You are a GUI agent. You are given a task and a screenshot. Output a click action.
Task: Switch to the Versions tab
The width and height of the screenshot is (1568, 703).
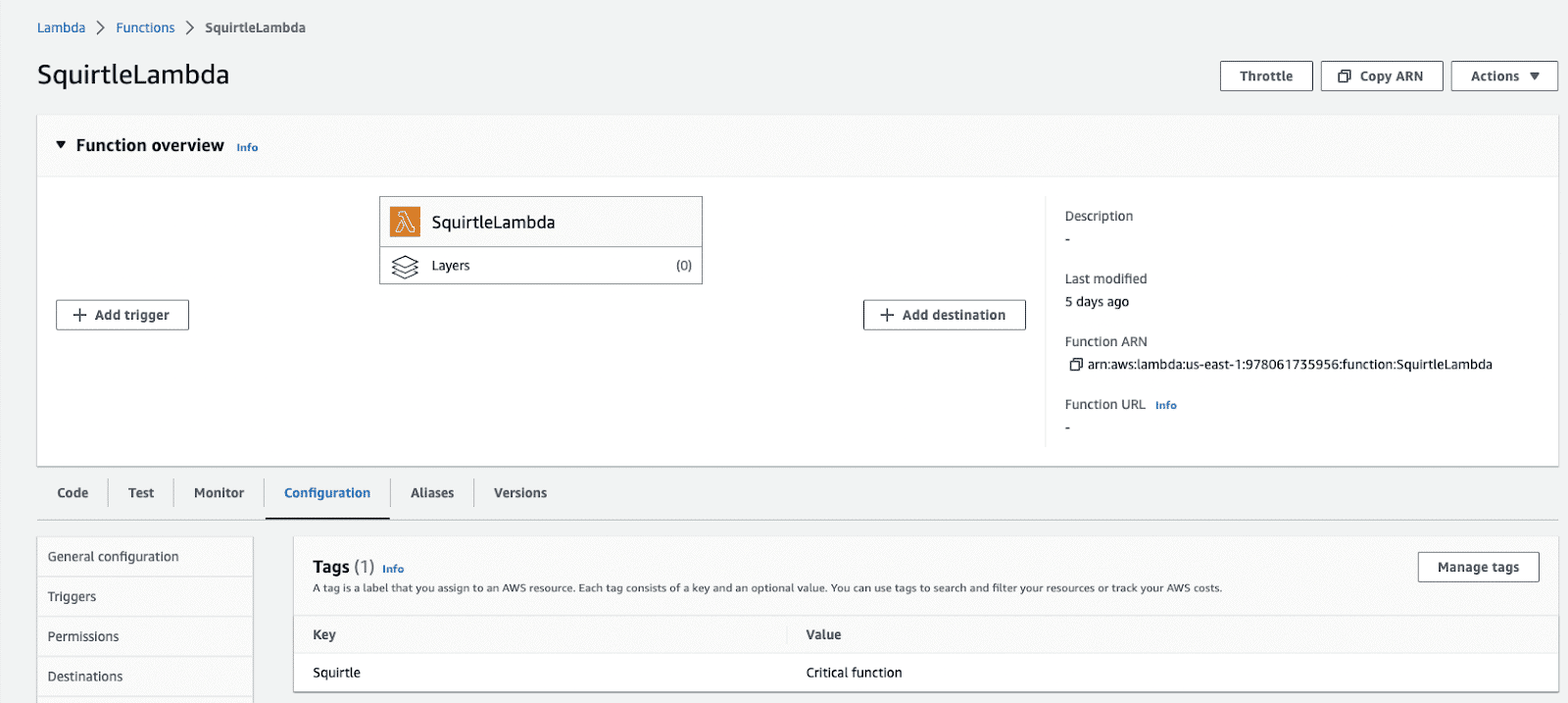[520, 493]
